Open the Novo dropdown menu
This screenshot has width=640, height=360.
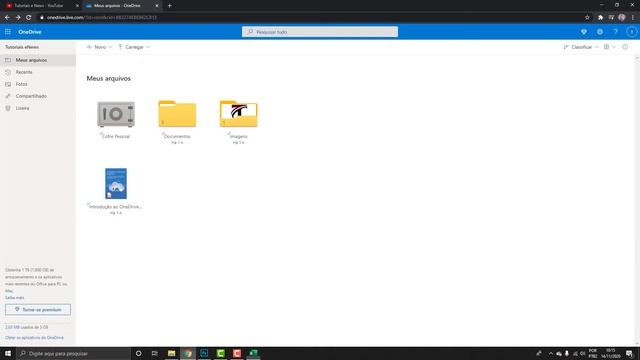(x=99, y=47)
